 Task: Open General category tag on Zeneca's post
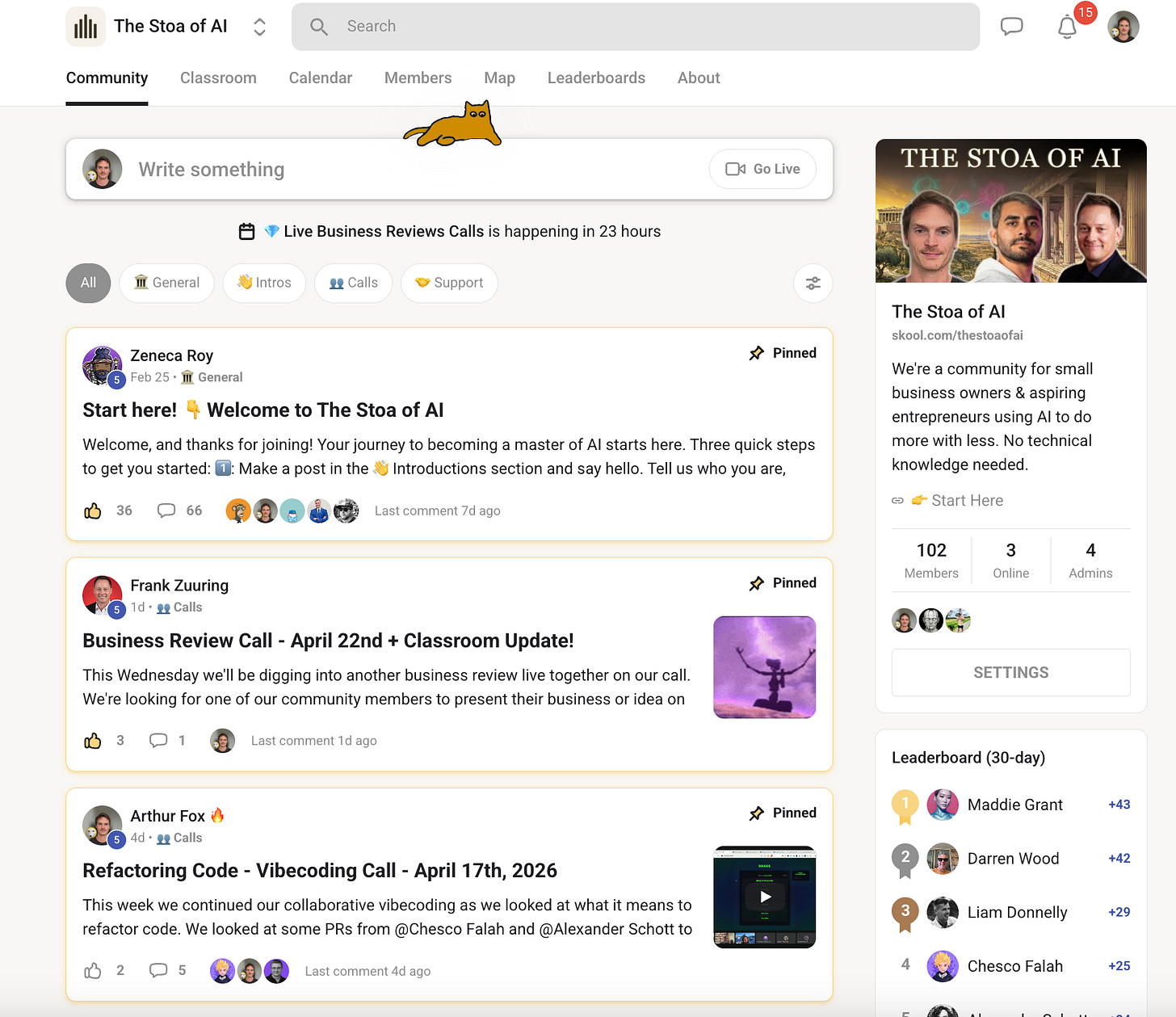[x=212, y=377]
